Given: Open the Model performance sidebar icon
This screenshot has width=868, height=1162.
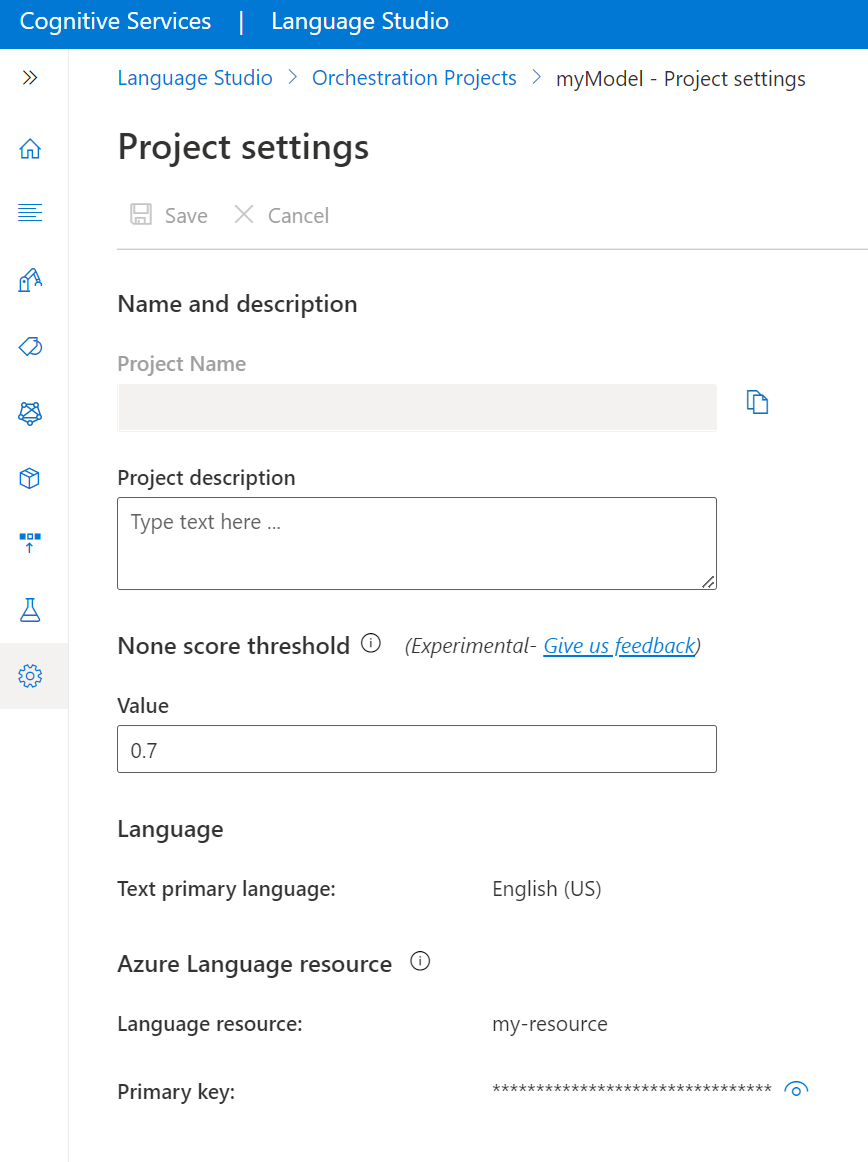Looking at the screenshot, I should [x=30, y=412].
